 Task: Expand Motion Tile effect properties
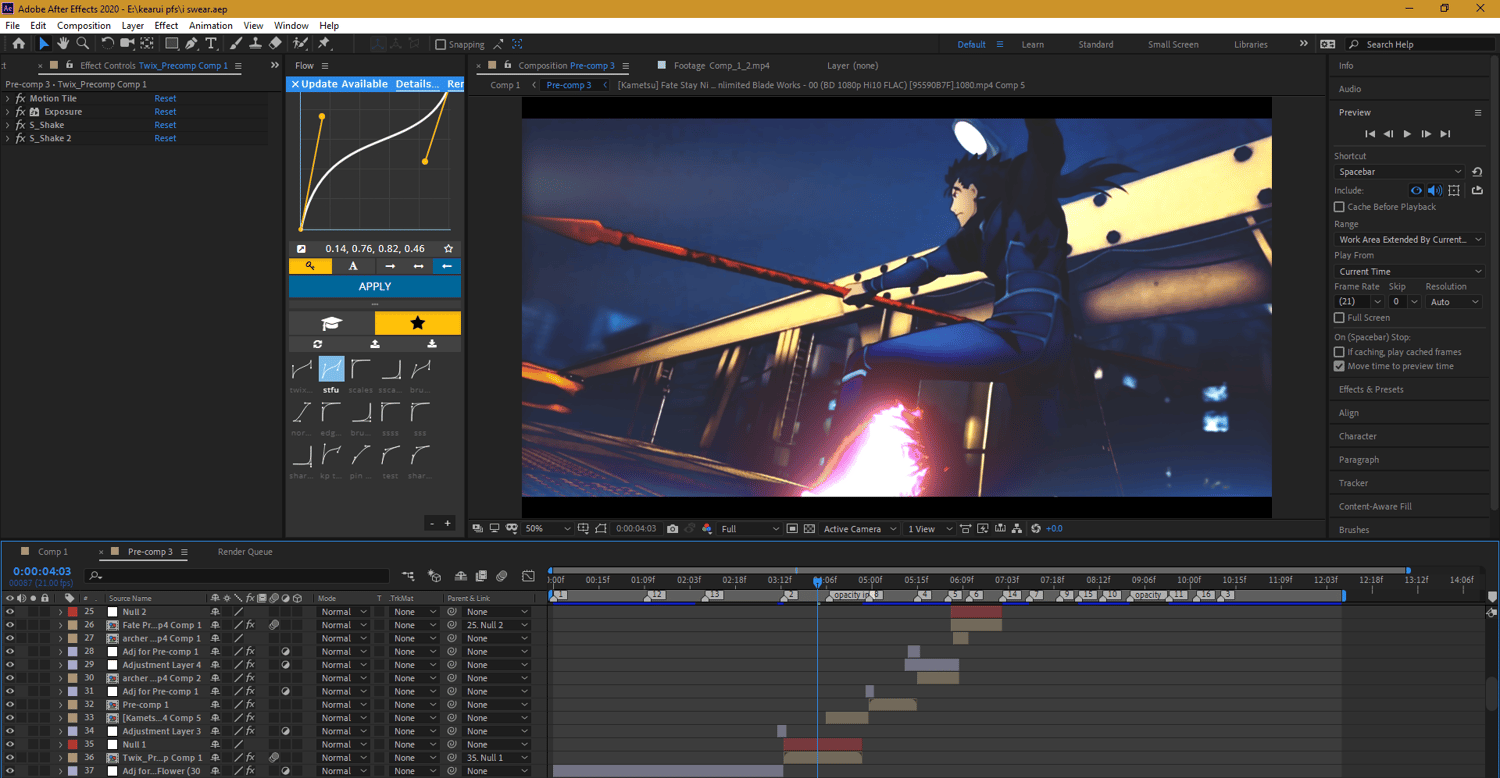pos(8,99)
